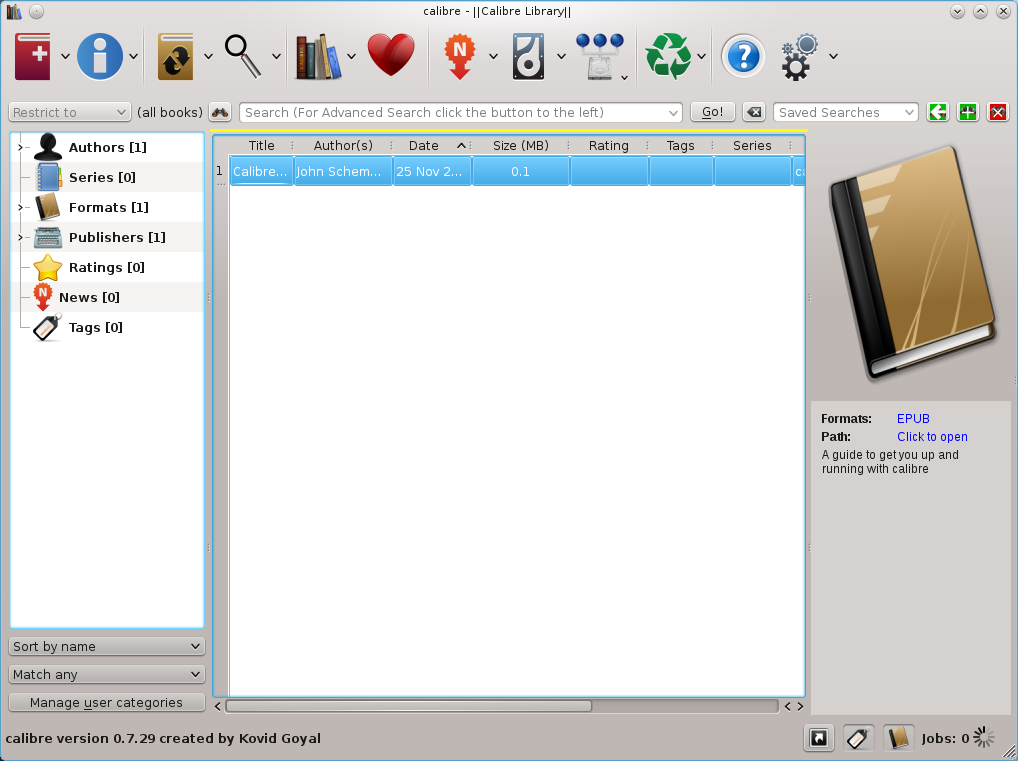Open the Add books dropdown arrow

coord(65,56)
